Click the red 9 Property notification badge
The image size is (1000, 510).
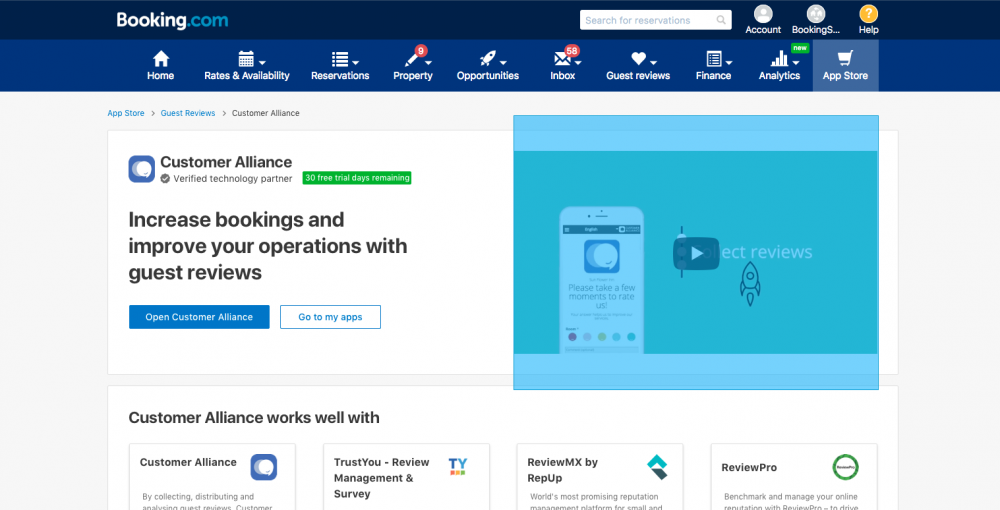pos(420,50)
